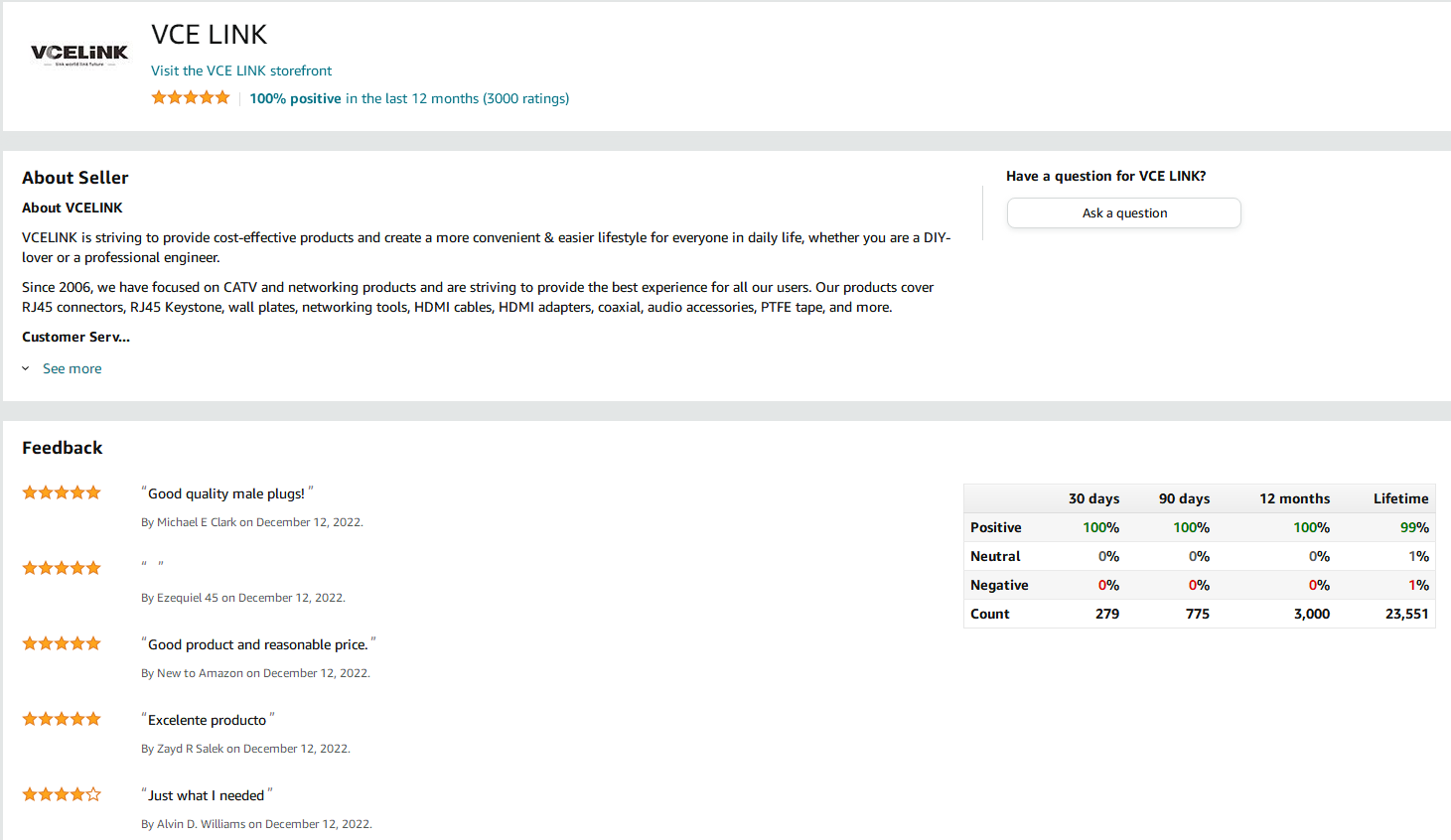
Task: Select the 90 days column header
Action: tap(1184, 498)
